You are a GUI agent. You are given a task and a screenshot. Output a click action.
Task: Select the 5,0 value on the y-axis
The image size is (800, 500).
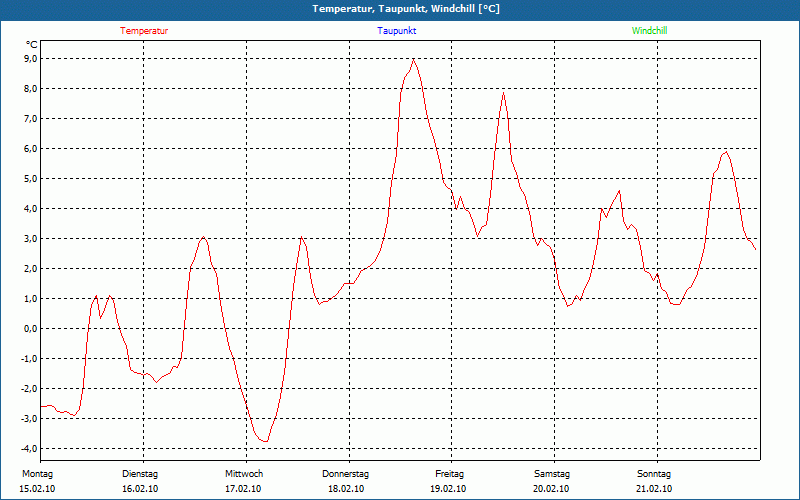tap(31, 179)
